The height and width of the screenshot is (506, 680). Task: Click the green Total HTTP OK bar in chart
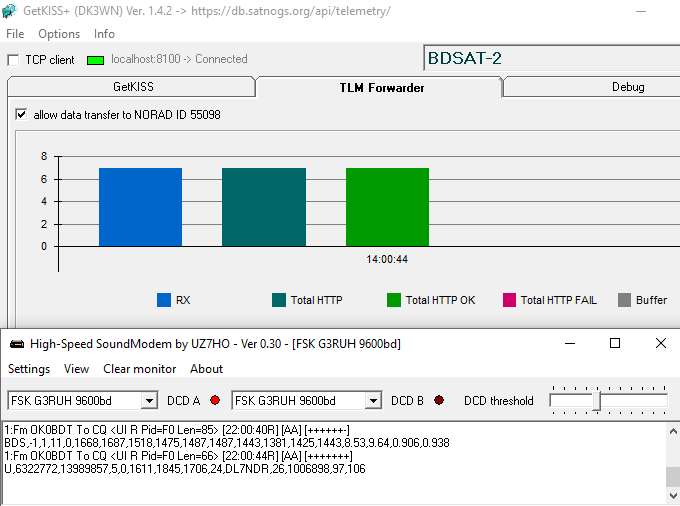387,207
